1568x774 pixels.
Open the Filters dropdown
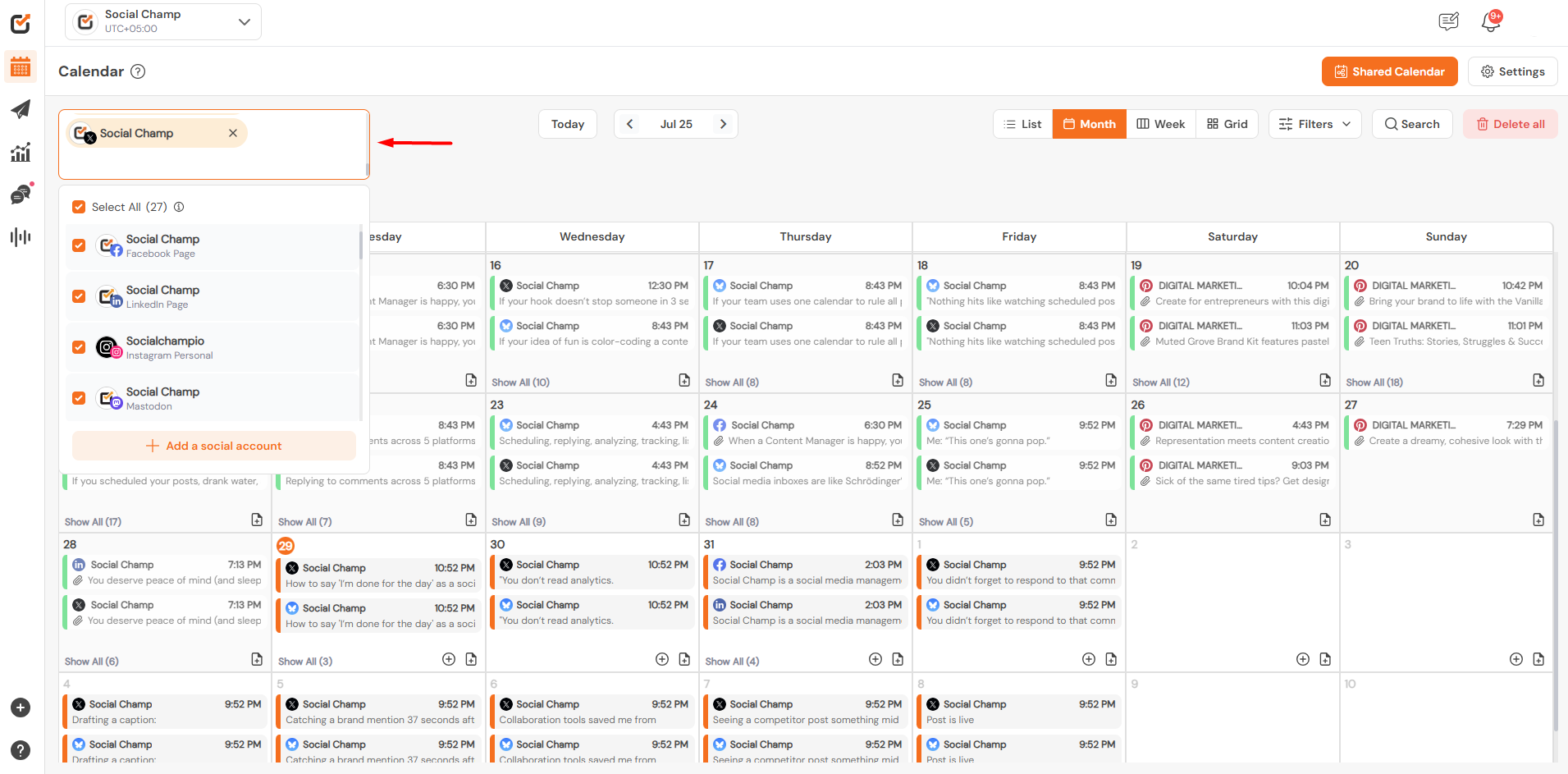pos(1314,124)
